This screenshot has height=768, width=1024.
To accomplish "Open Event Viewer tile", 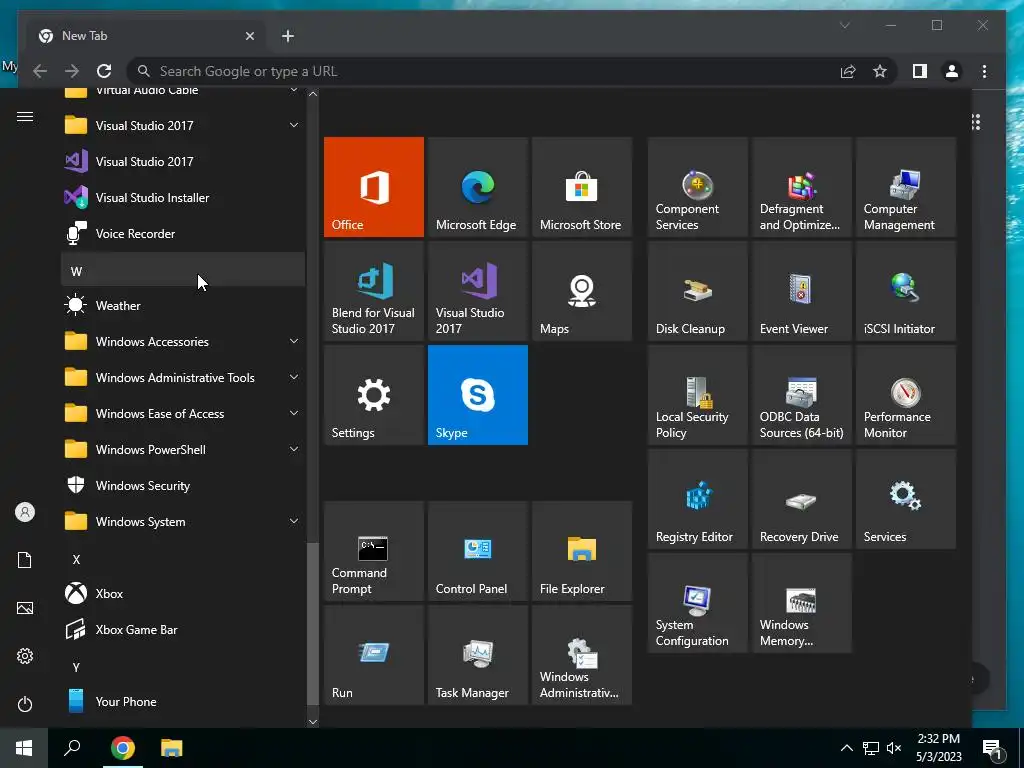I will [x=801, y=291].
